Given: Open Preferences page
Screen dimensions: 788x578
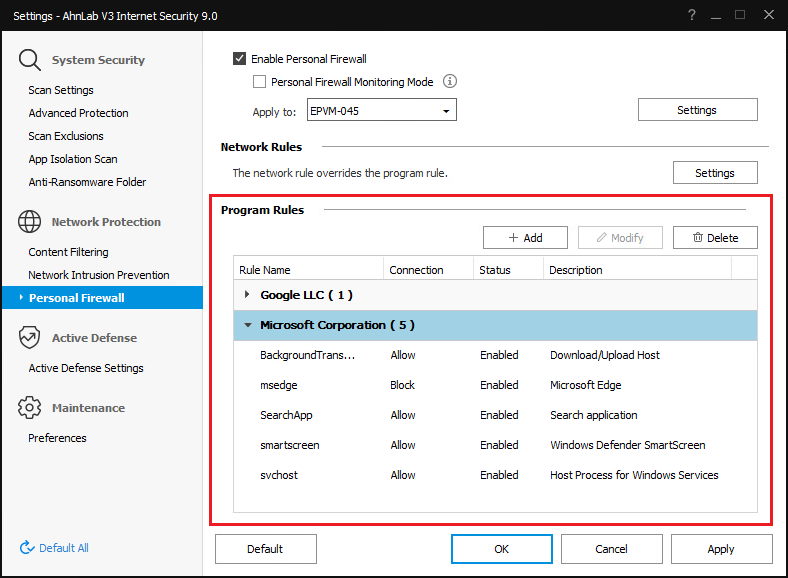Looking at the screenshot, I should [x=57, y=438].
